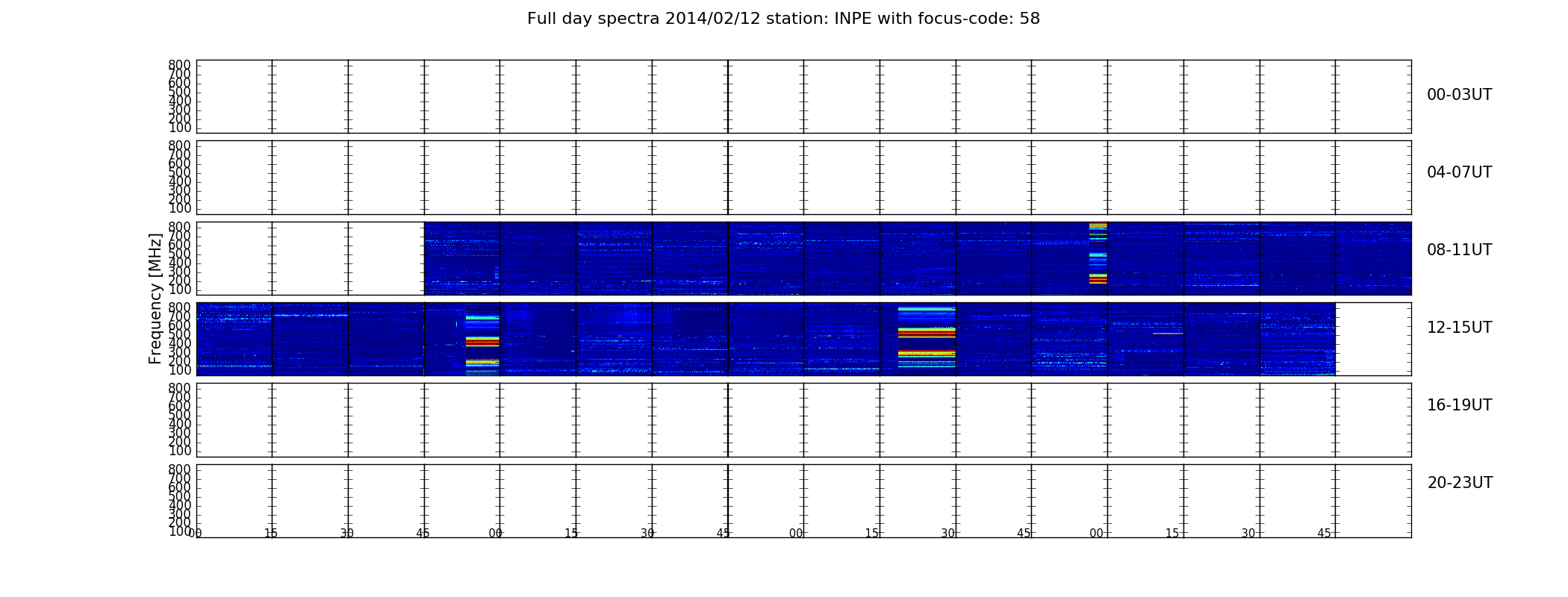Click the 12-15UT panel label

tap(1459, 328)
